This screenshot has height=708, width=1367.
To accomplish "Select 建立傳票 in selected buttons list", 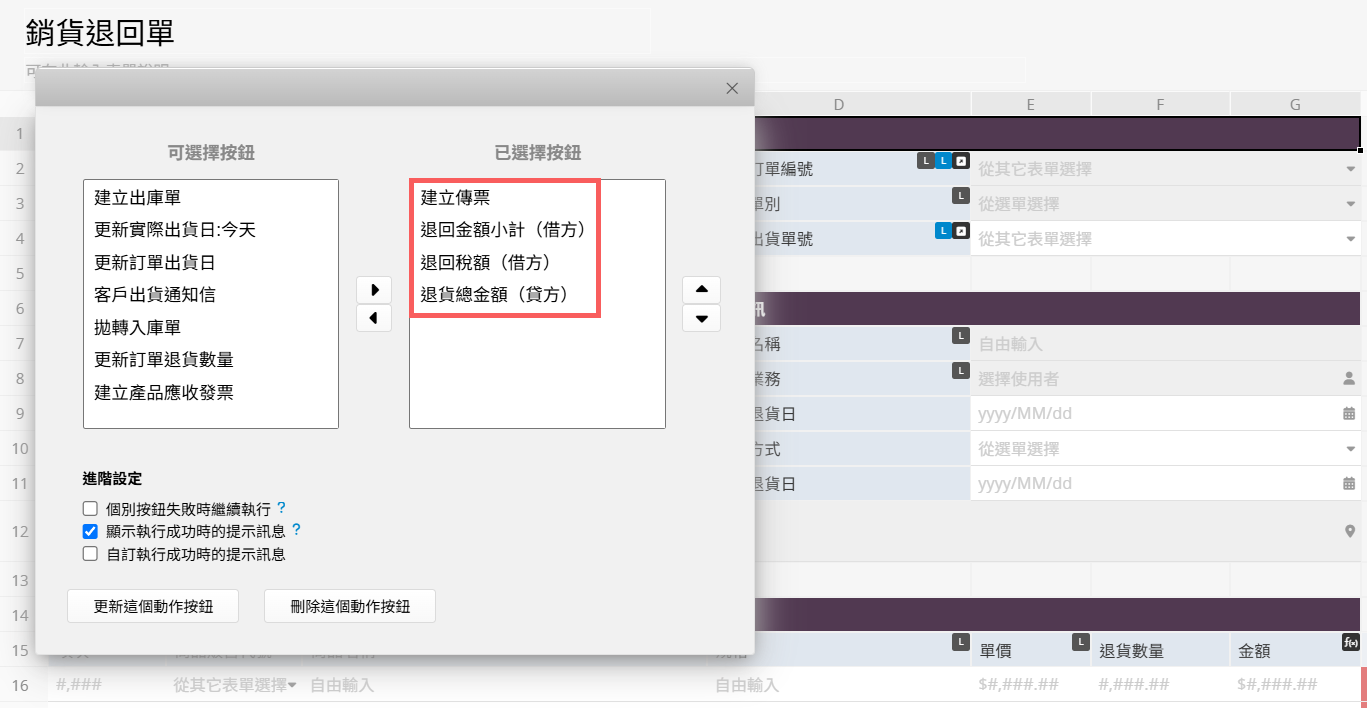I will 537,198.
